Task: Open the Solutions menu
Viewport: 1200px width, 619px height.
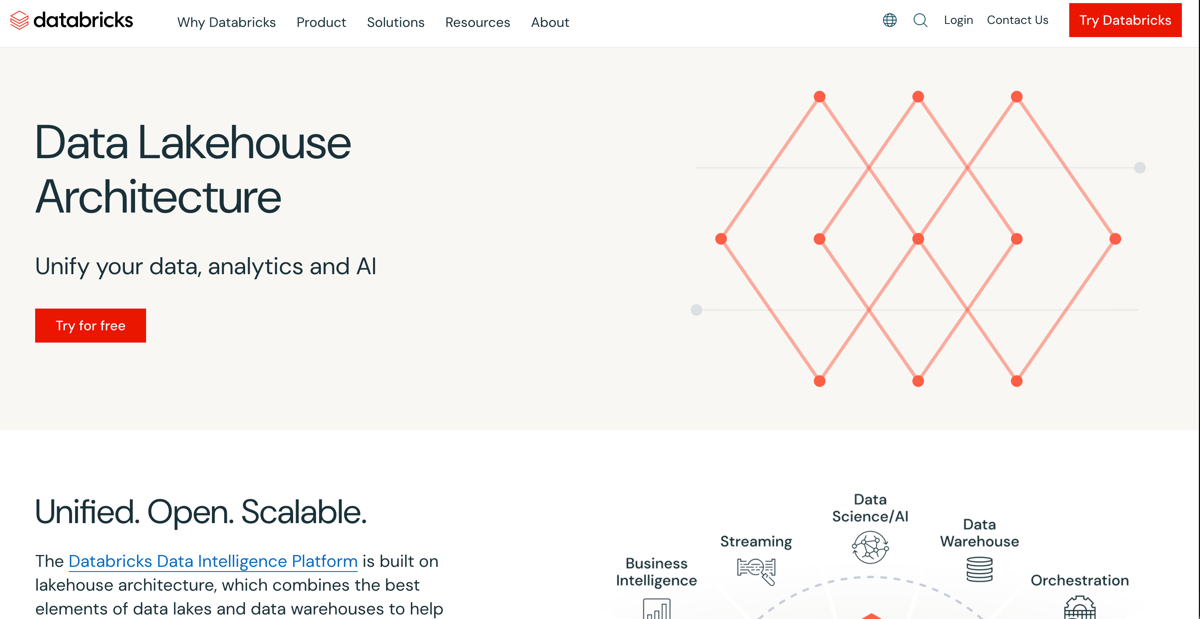Action: point(396,22)
